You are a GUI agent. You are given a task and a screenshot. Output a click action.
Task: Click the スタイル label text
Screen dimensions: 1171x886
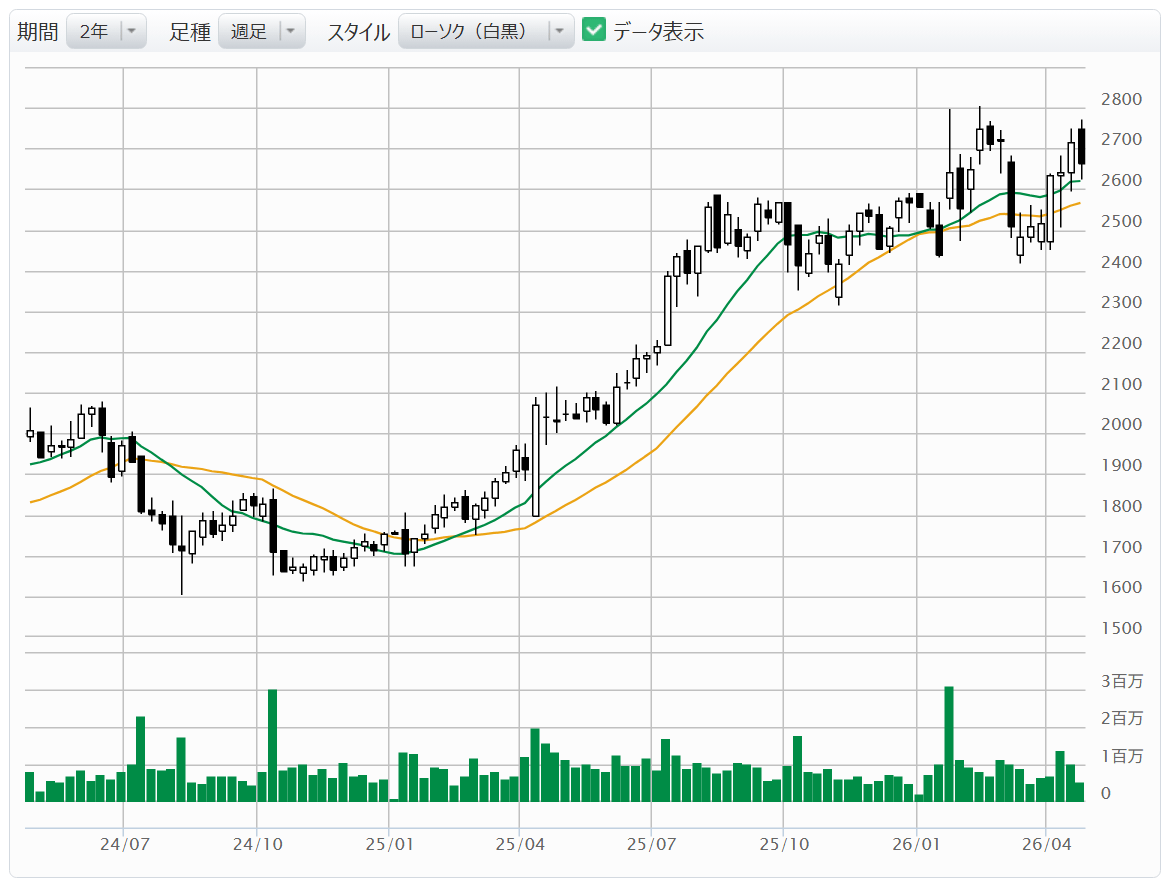point(358,32)
